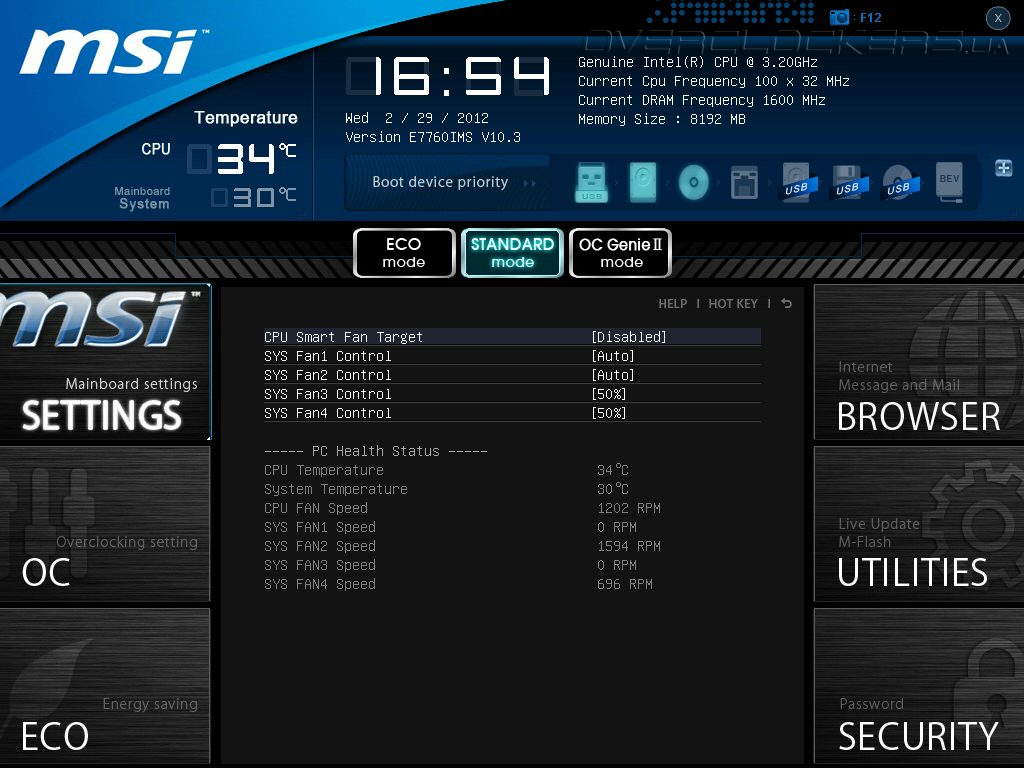This screenshot has width=1024, height=768.
Task: Click date Wed 2 / 29 / 2012
Action: 417,118
